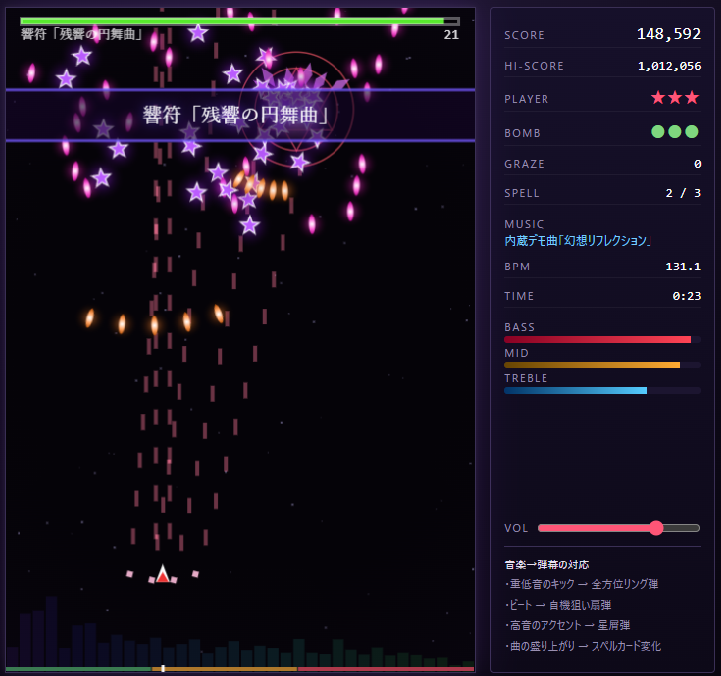Click the green BOMB stock dots

point(675,132)
